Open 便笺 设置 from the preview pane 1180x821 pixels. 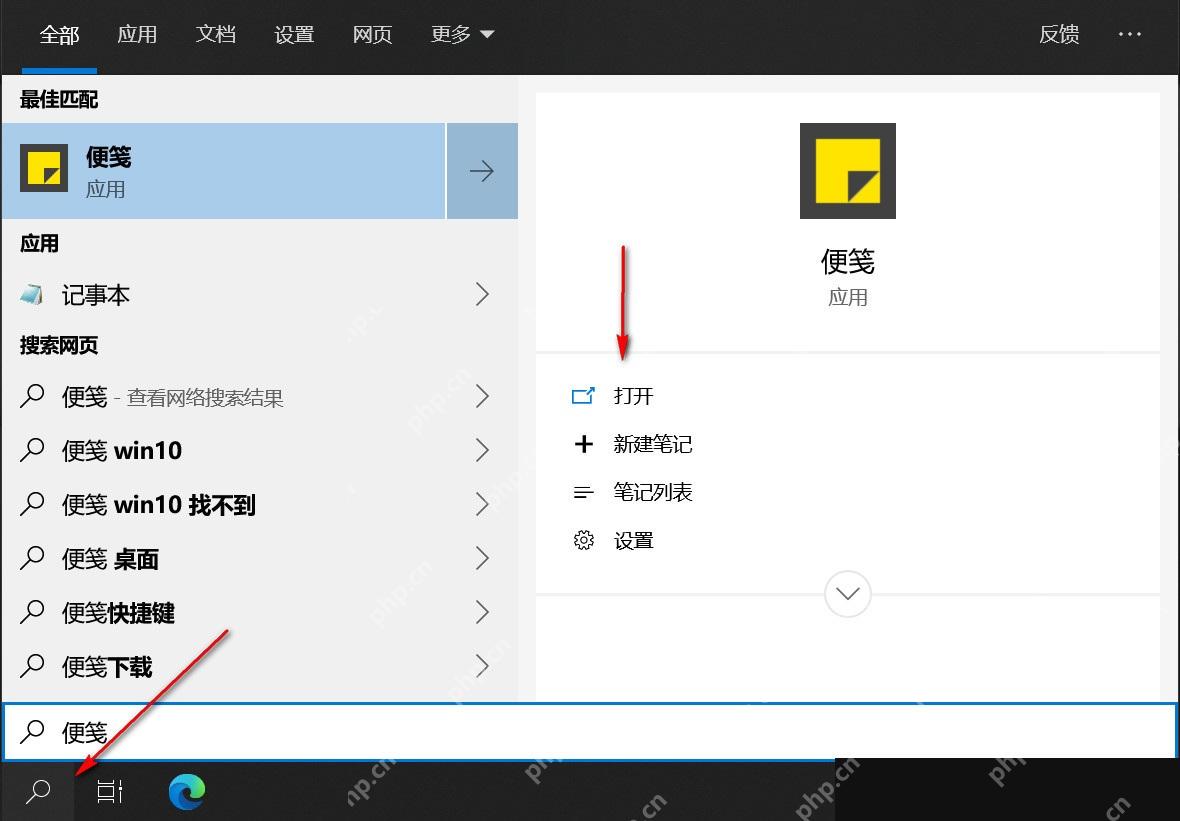(x=633, y=540)
